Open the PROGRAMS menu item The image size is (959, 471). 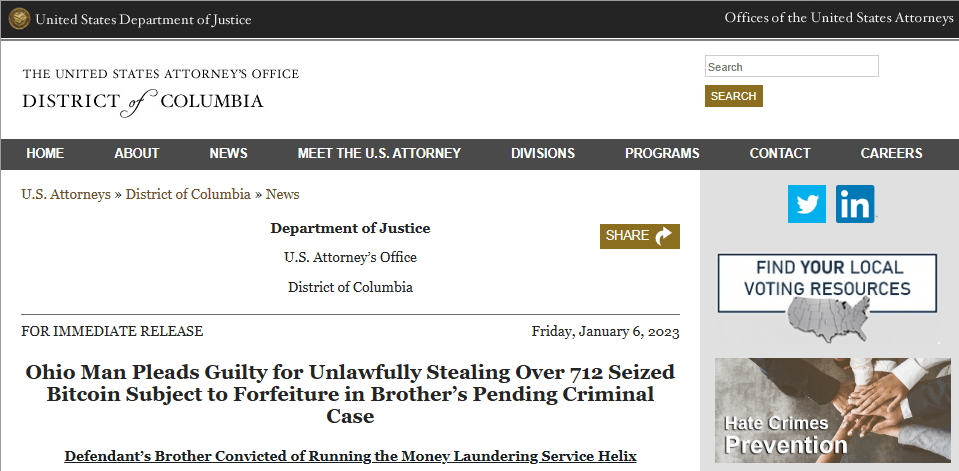pyautogui.click(x=662, y=154)
